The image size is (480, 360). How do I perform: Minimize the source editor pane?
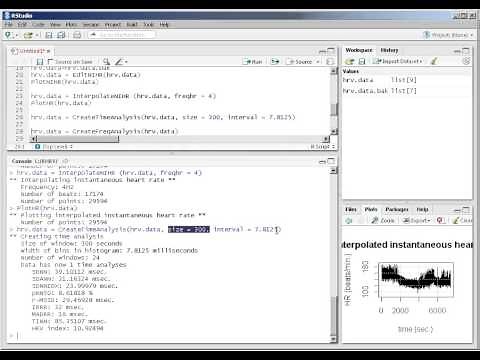[322, 51]
